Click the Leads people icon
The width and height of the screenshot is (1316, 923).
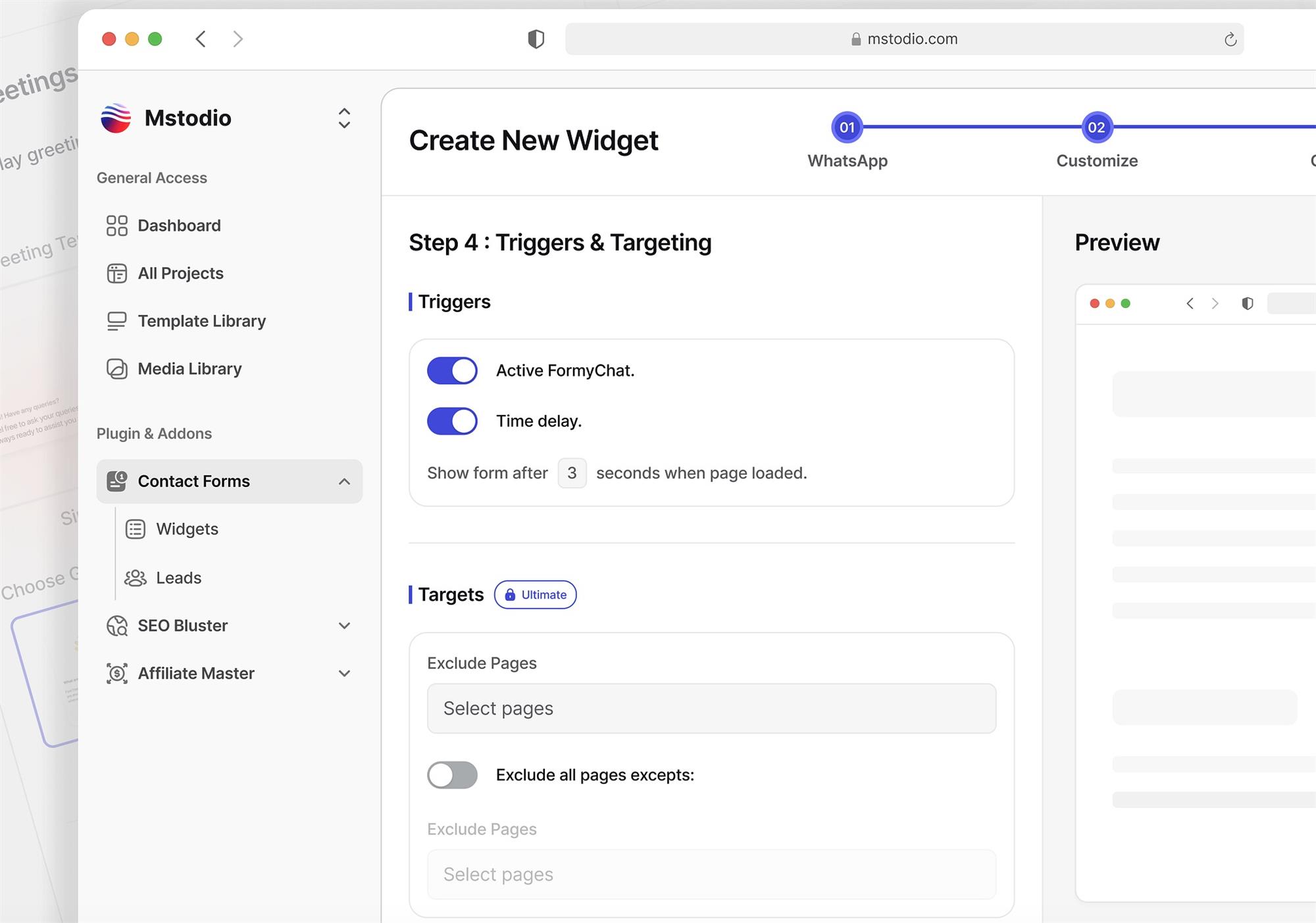136,578
